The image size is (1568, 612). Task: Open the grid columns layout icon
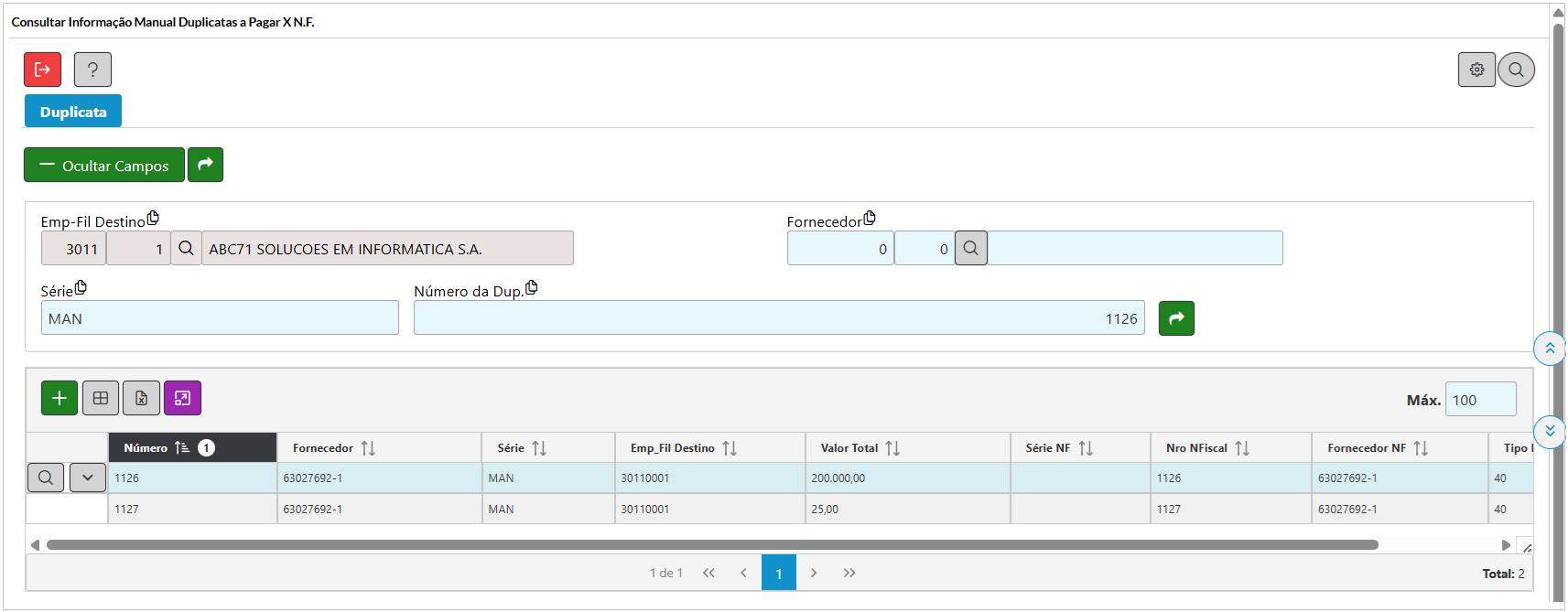[101, 398]
